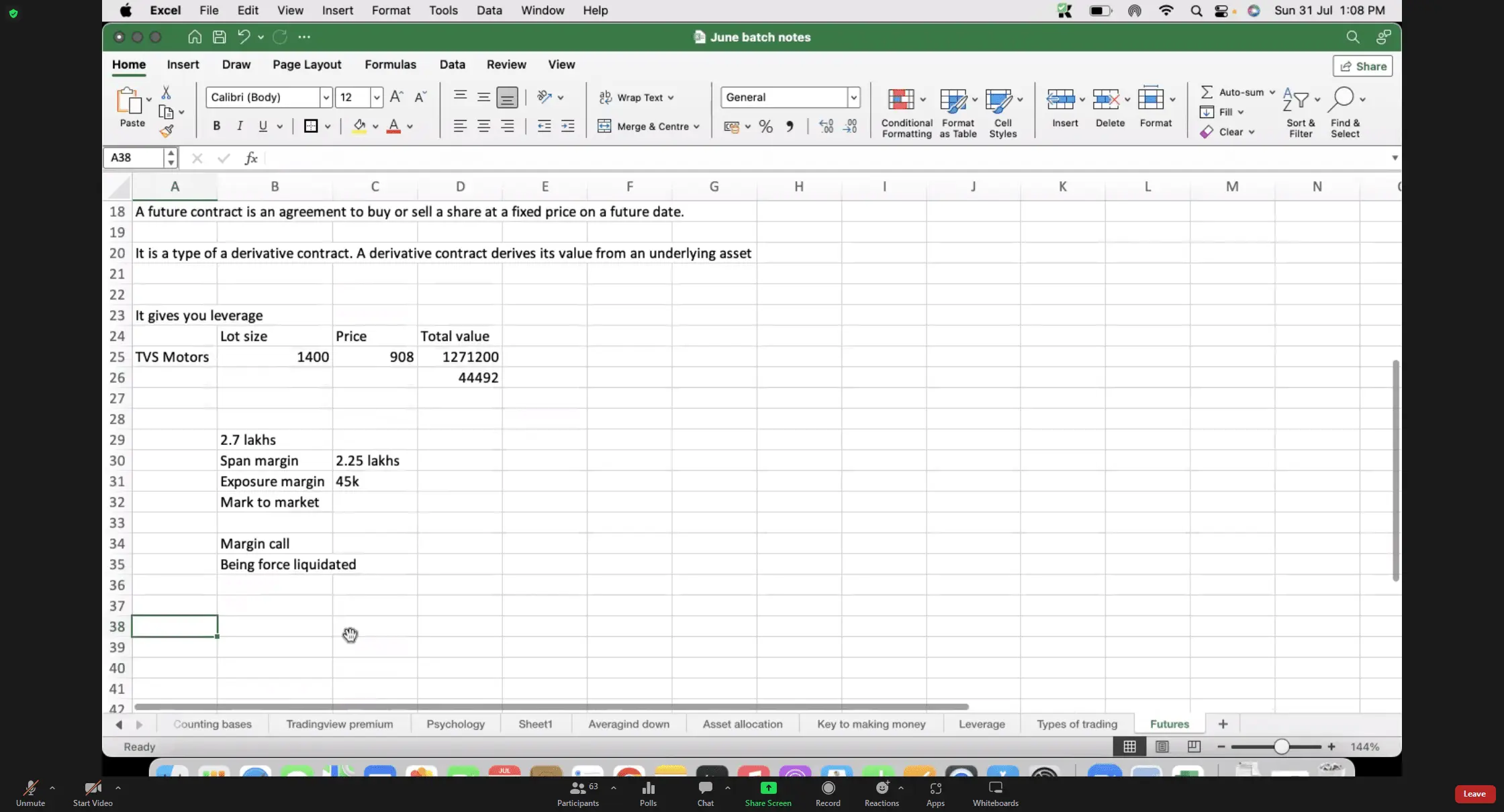
Task: Click the Share button
Action: (x=1363, y=66)
